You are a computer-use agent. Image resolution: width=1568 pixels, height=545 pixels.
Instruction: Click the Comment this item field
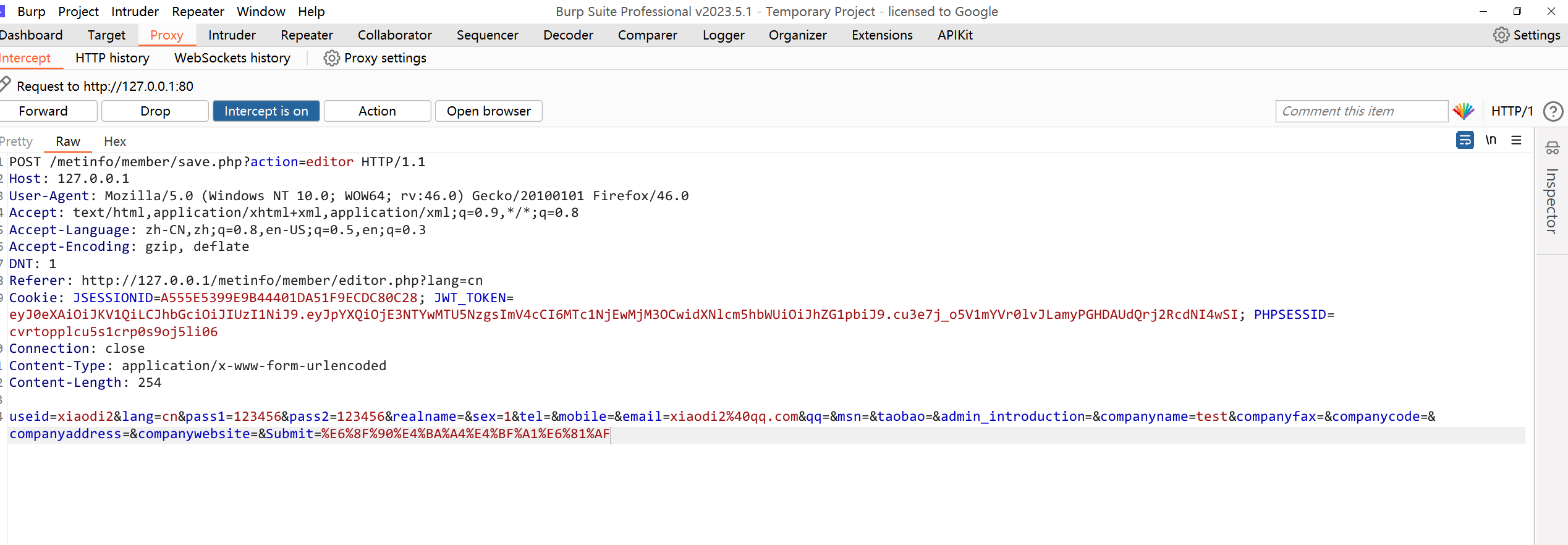coord(1362,111)
